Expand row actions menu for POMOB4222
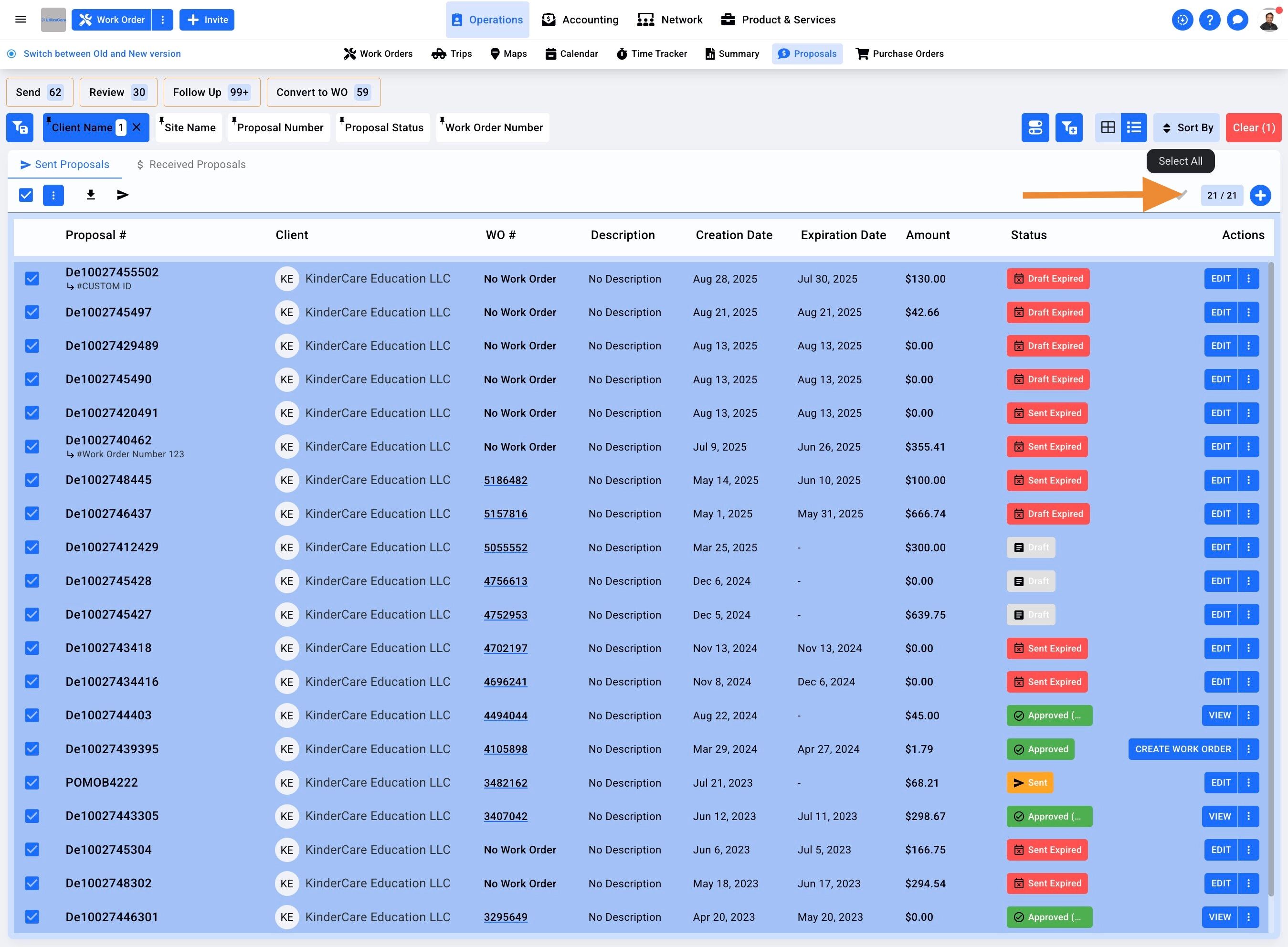 [x=1248, y=782]
